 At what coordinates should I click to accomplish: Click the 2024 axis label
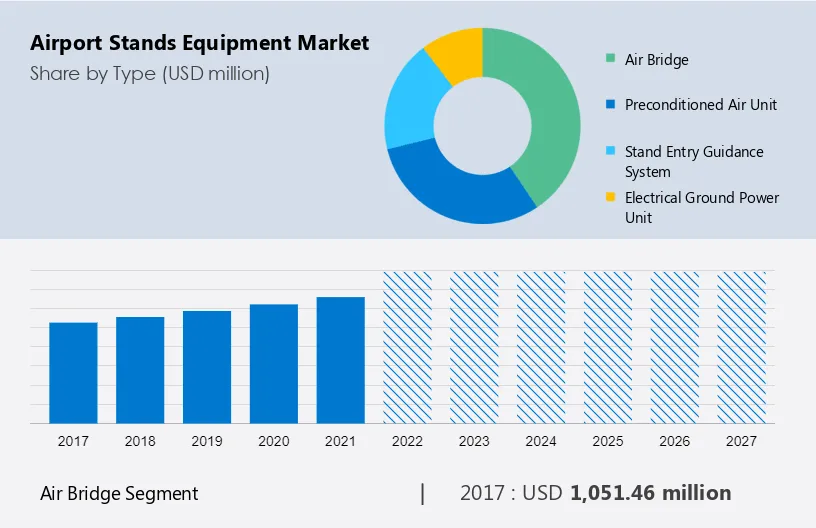[x=541, y=441]
